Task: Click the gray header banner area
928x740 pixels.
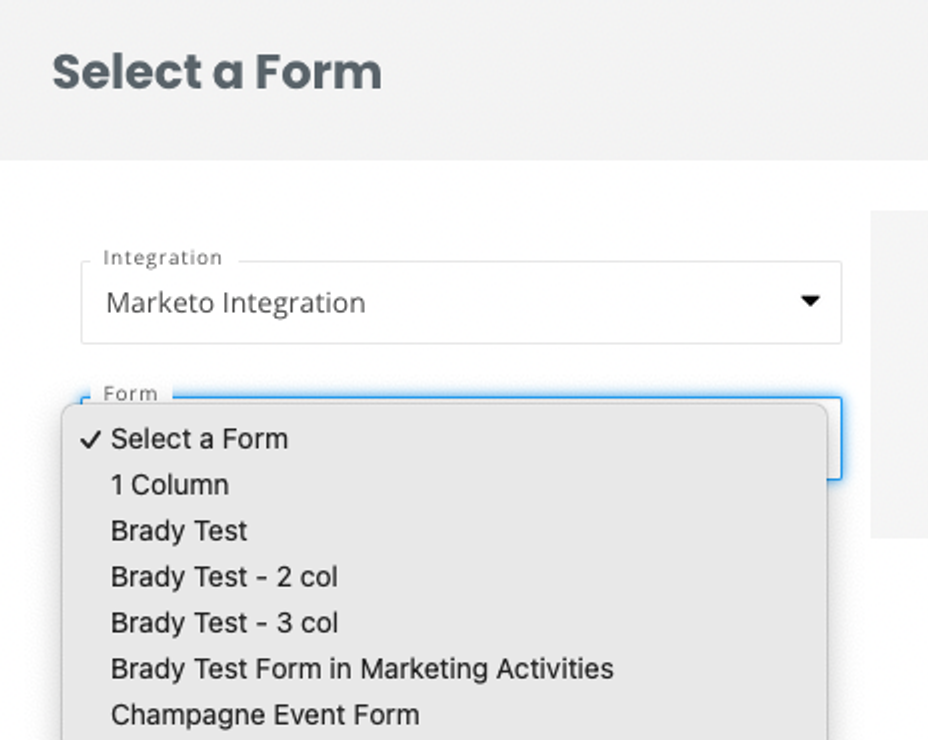Action: pos(650,80)
